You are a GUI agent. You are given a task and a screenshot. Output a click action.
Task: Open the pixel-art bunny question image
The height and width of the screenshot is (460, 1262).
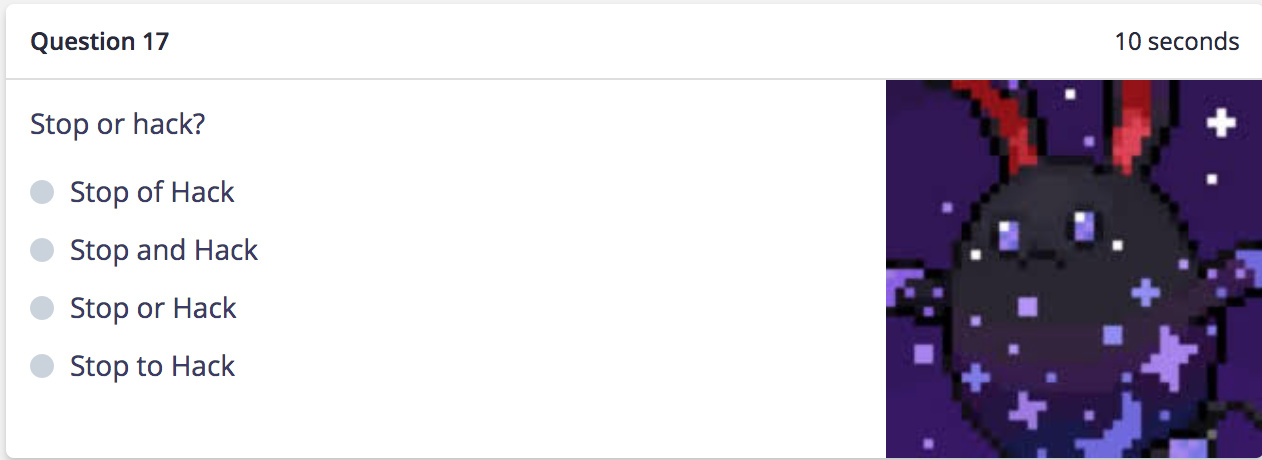pyautogui.click(x=1073, y=269)
